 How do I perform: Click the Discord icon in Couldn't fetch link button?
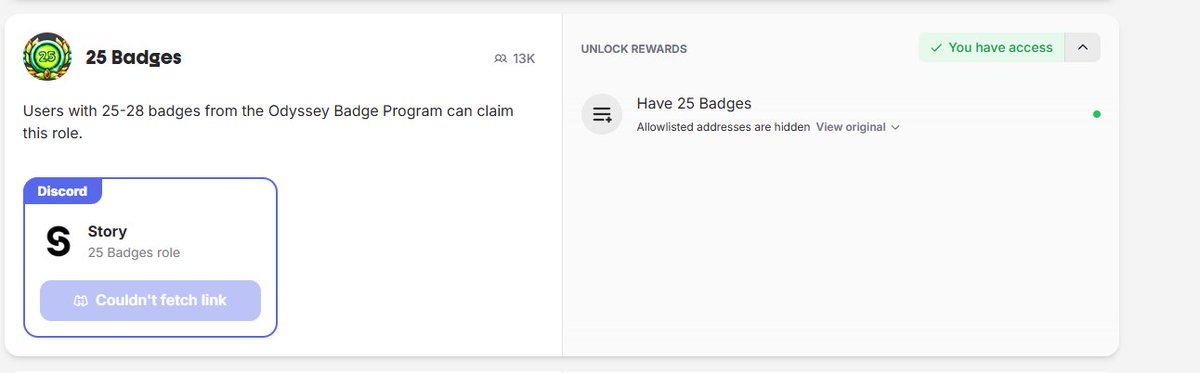pyautogui.click(x=81, y=300)
